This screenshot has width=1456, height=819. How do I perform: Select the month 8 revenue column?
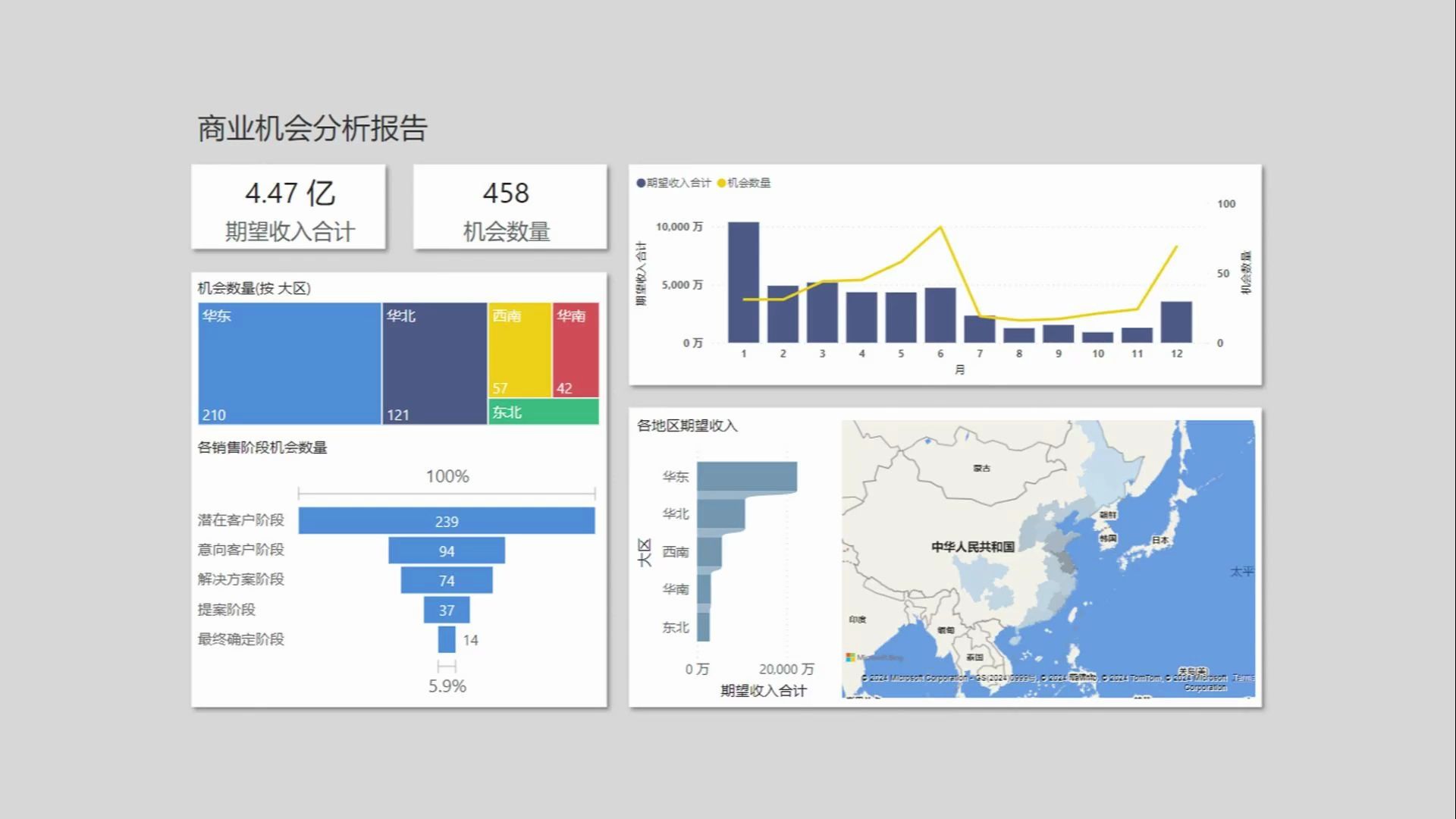tap(1019, 335)
